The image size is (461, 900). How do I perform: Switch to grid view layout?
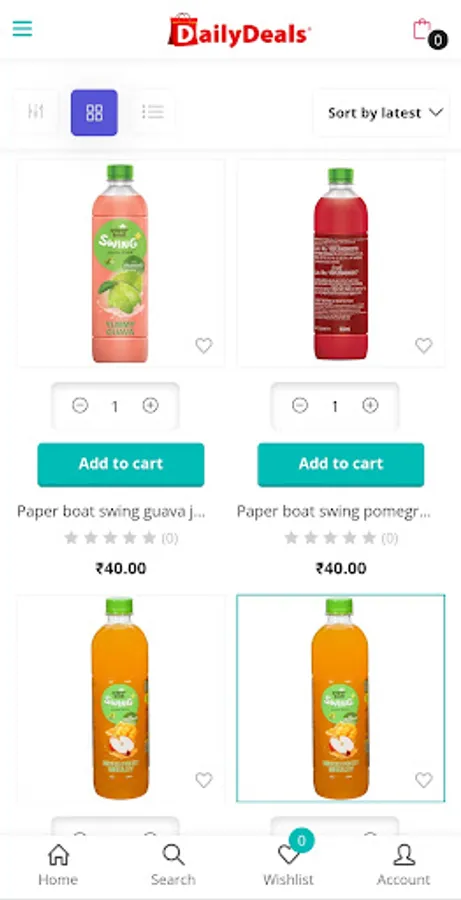[94, 112]
